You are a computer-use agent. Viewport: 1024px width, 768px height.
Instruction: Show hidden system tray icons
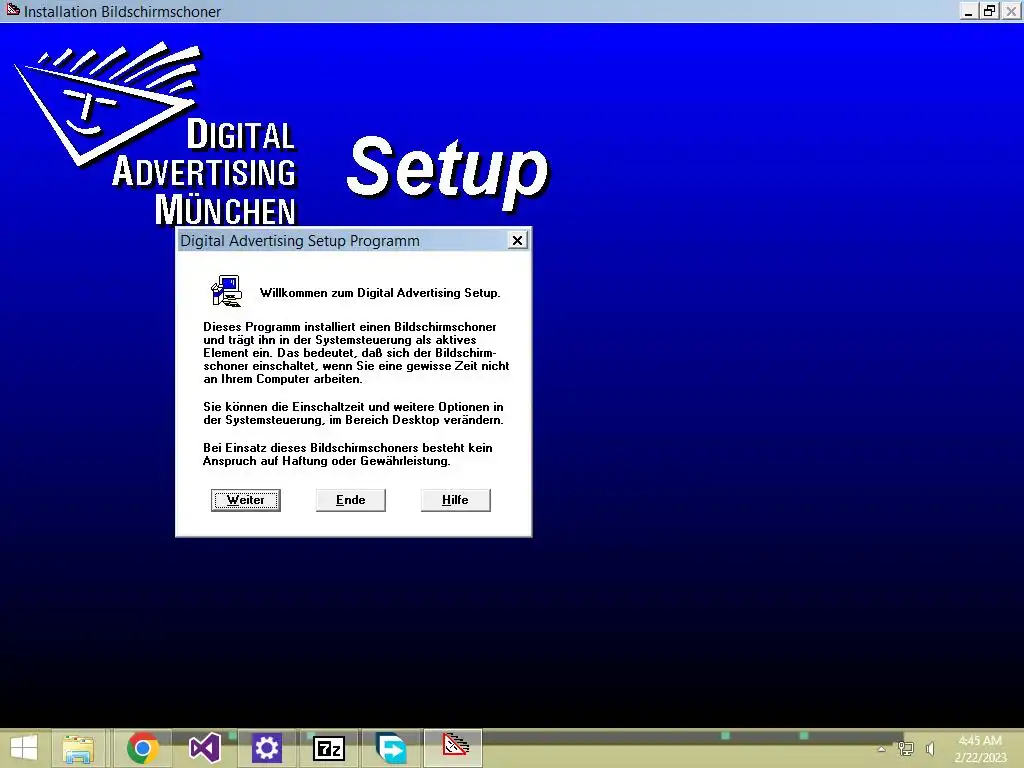[881, 749]
